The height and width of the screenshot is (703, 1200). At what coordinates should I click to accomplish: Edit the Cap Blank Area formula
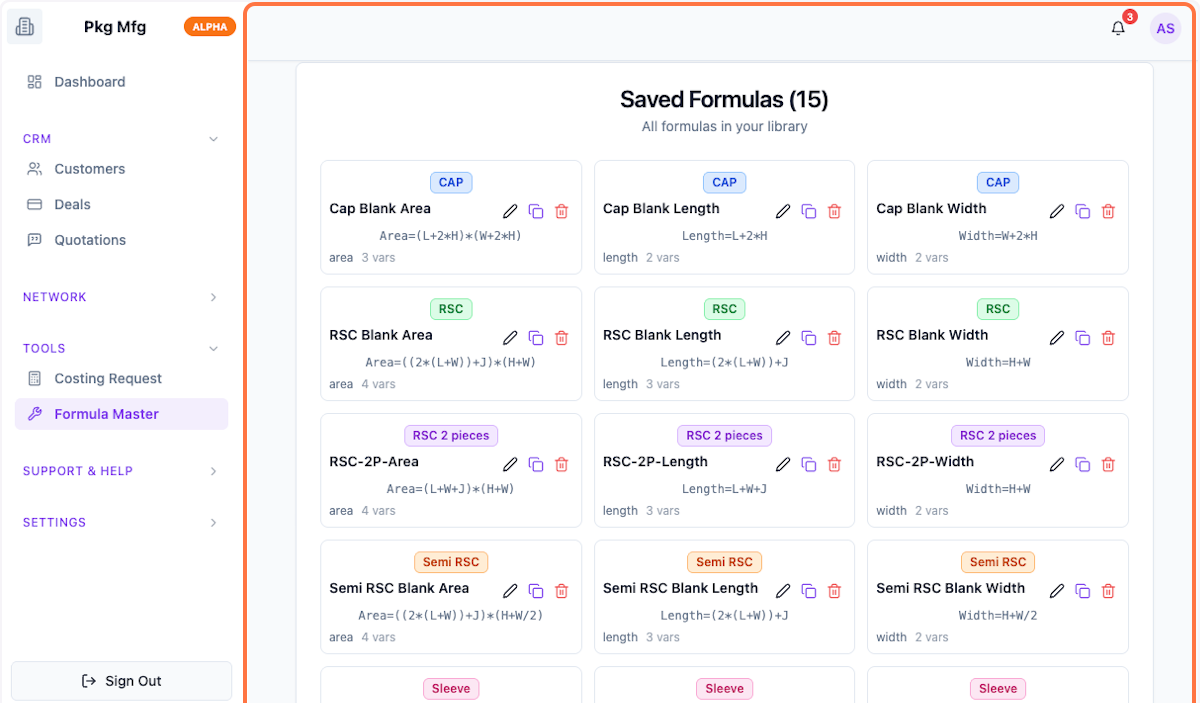tap(510, 211)
